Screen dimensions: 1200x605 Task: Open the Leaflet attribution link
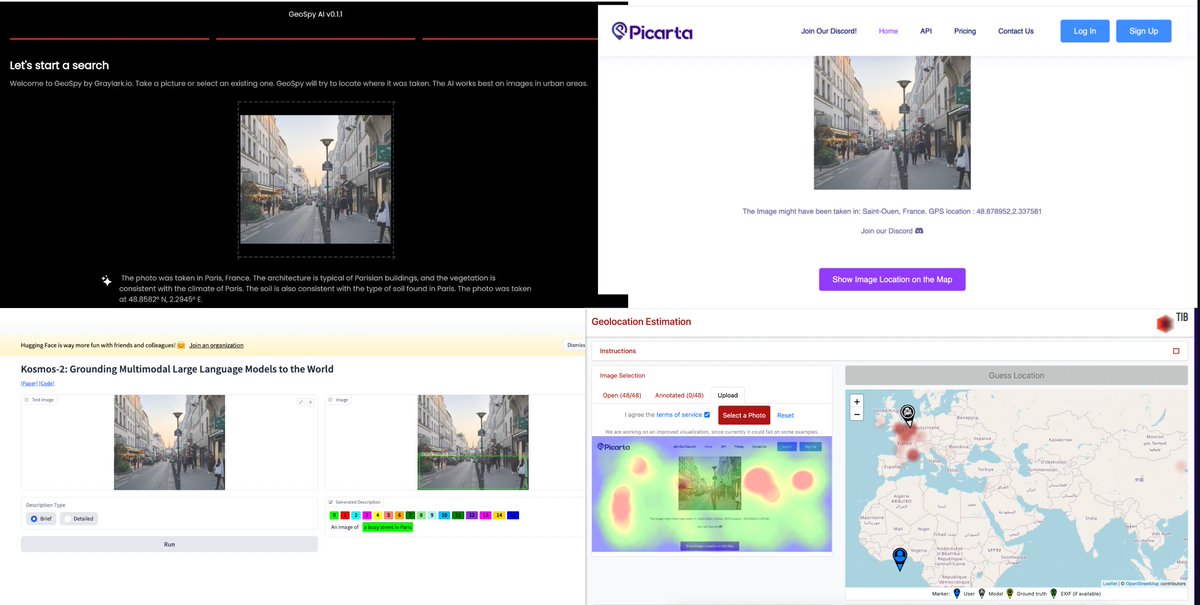tap(1110, 583)
